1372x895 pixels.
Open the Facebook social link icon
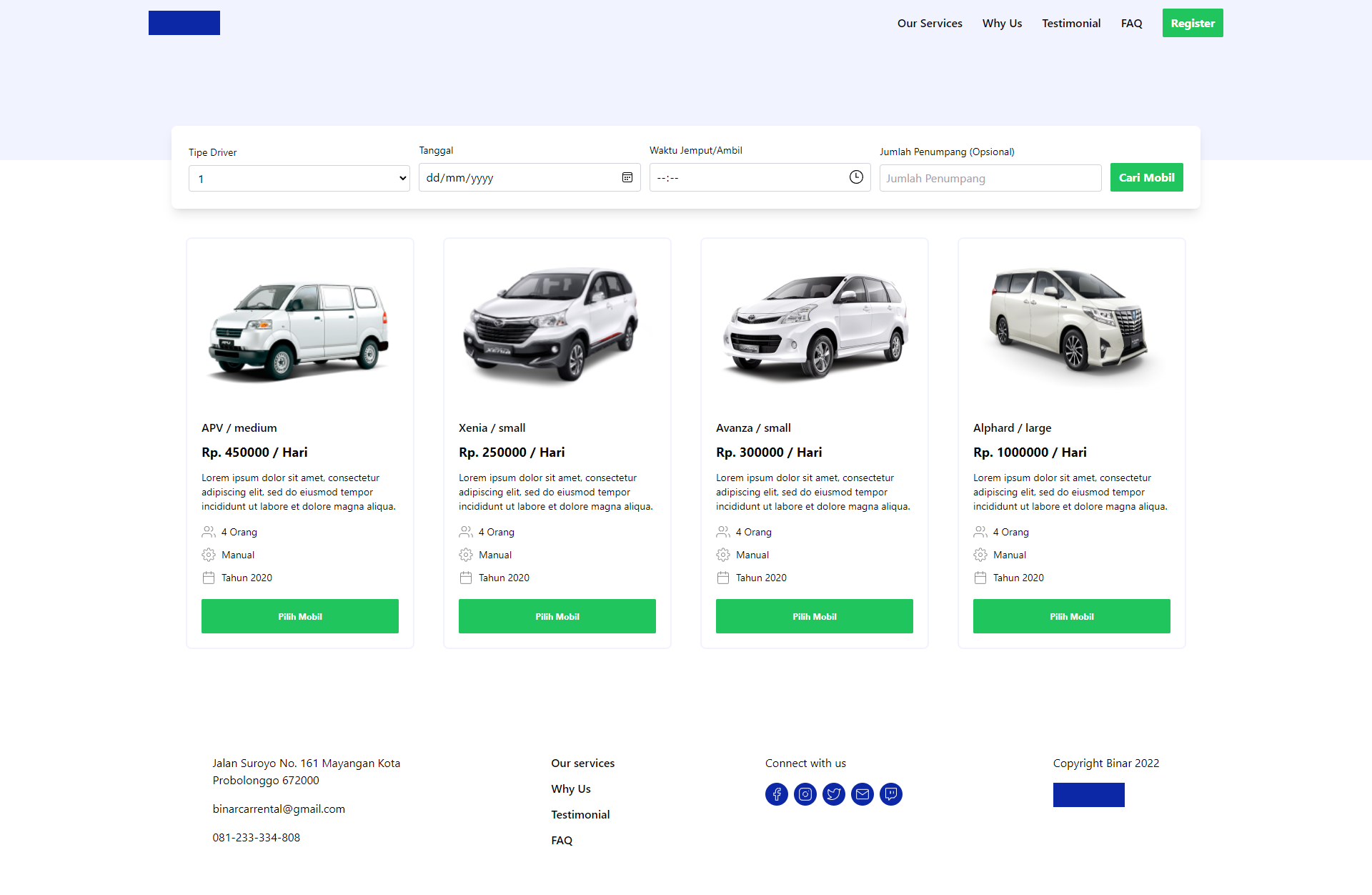pyautogui.click(x=777, y=794)
